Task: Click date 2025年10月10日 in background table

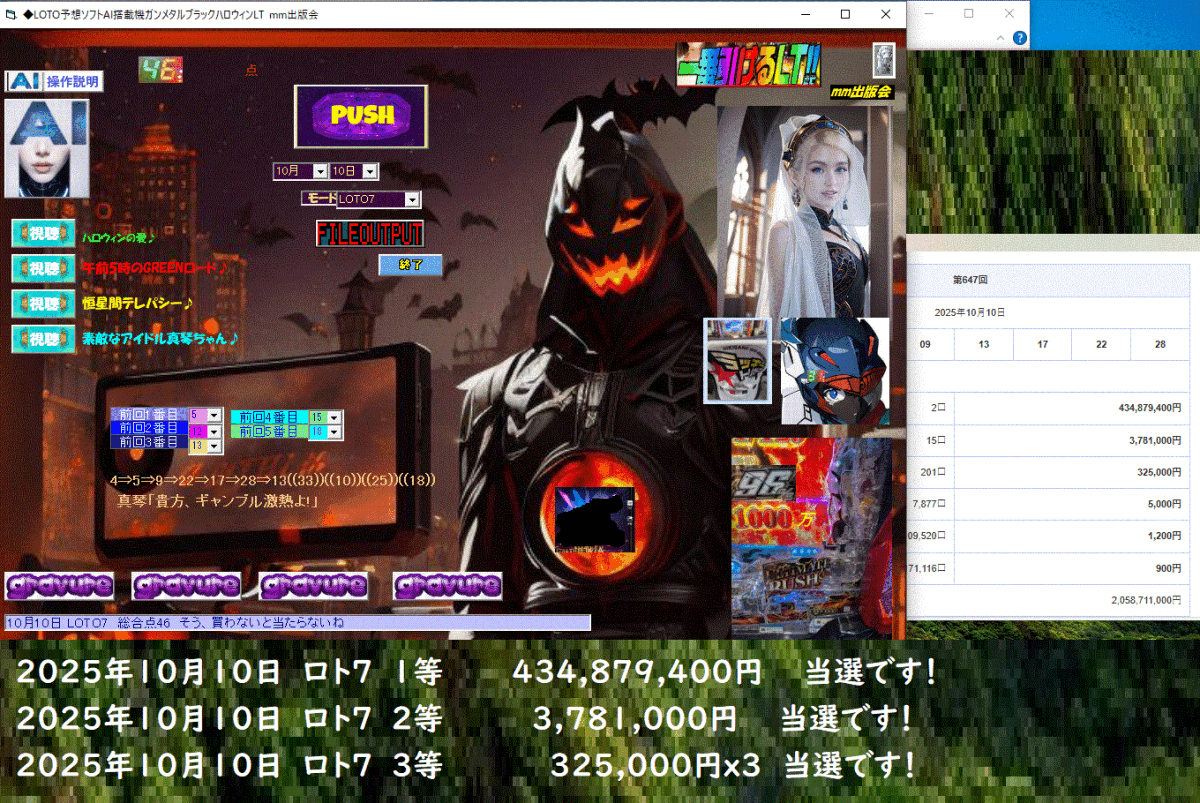Action: tap(970, 313)
